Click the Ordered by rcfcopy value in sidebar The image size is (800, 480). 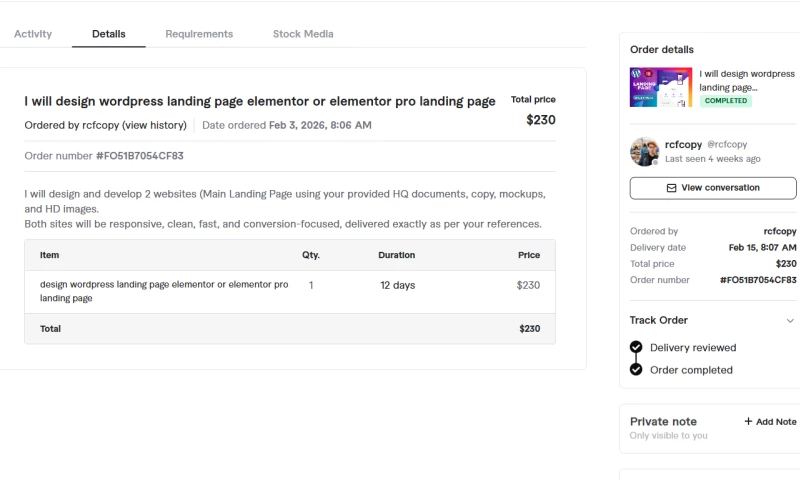coord(780,231)
